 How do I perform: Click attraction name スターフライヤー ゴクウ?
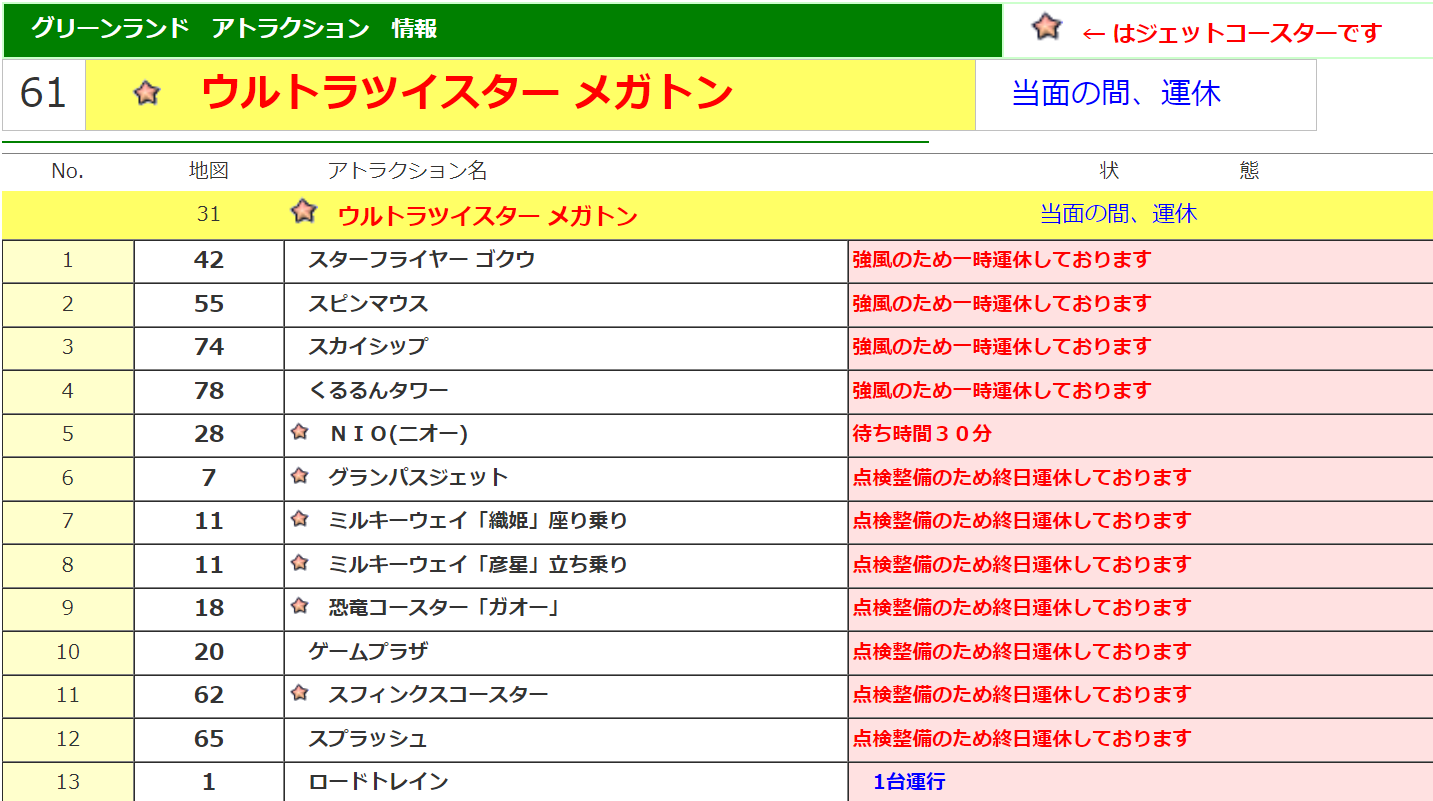[x=421, y=260]
